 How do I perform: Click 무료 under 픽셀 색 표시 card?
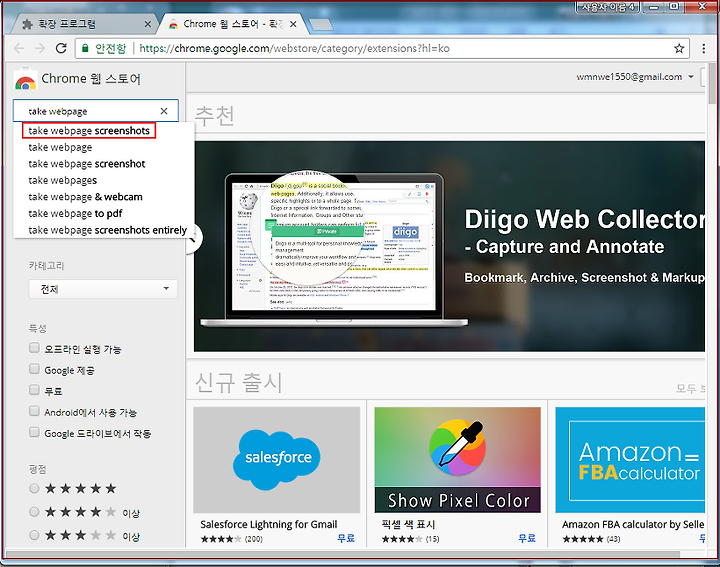527,539
